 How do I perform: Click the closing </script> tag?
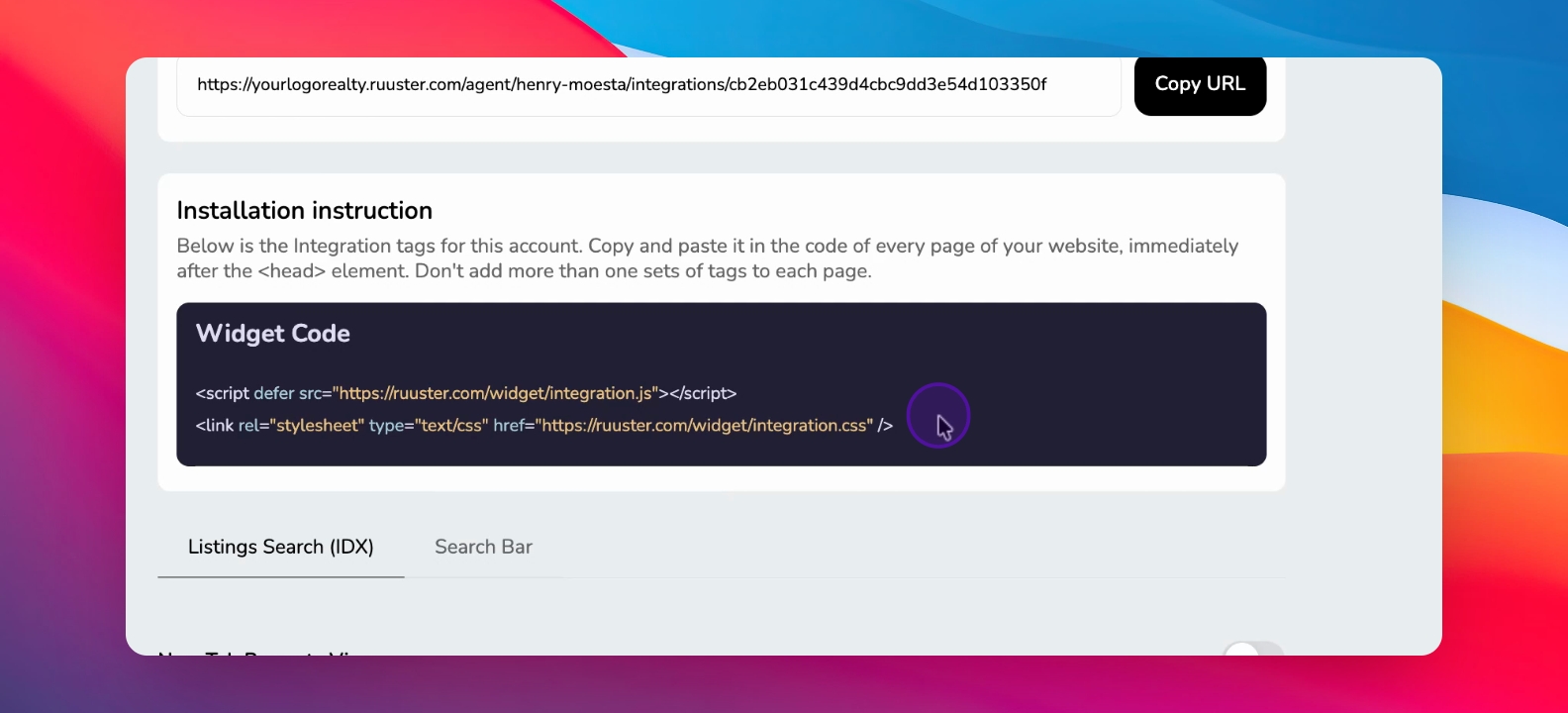click(x=703, y=393)
